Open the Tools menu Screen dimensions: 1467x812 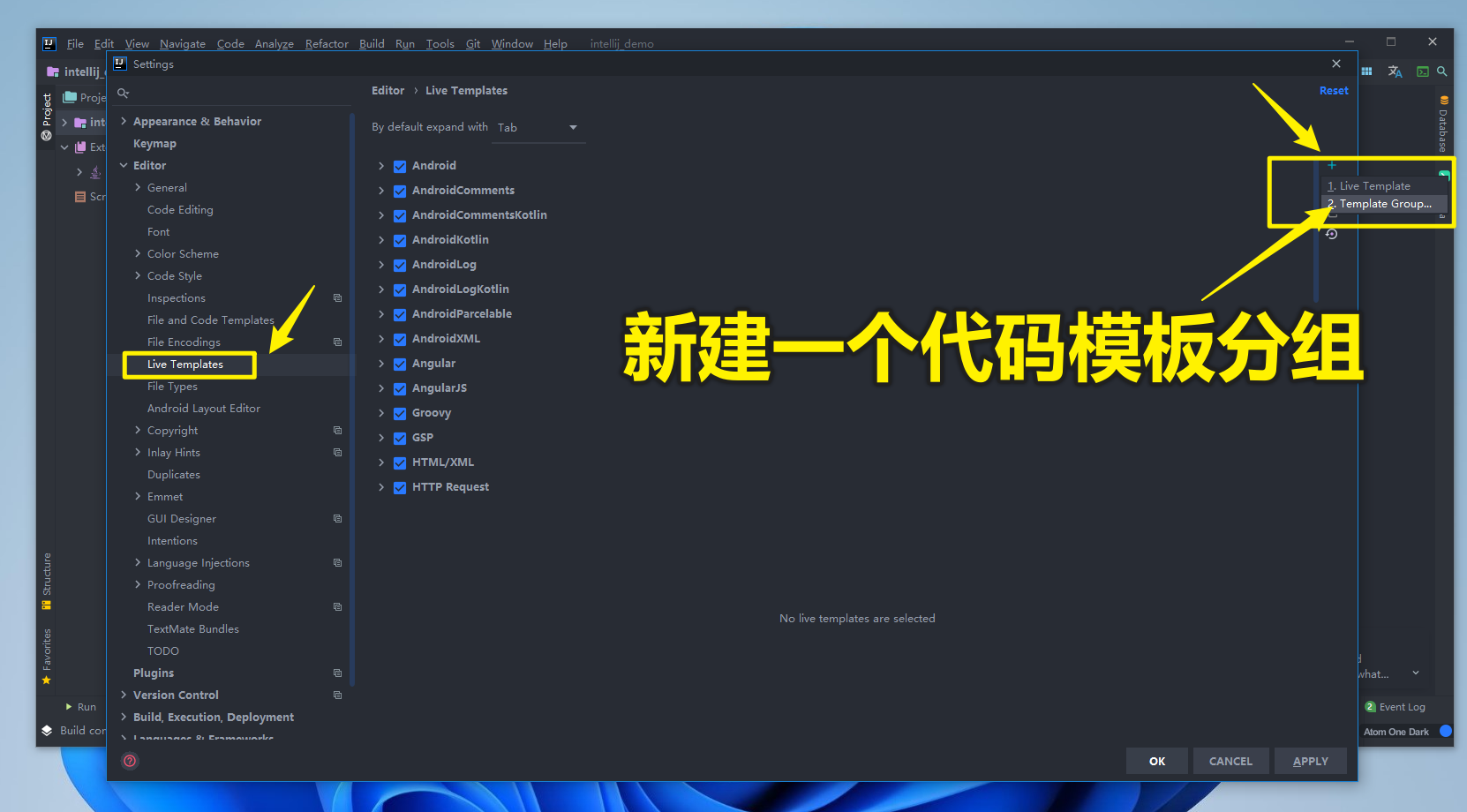coord(440,44)
